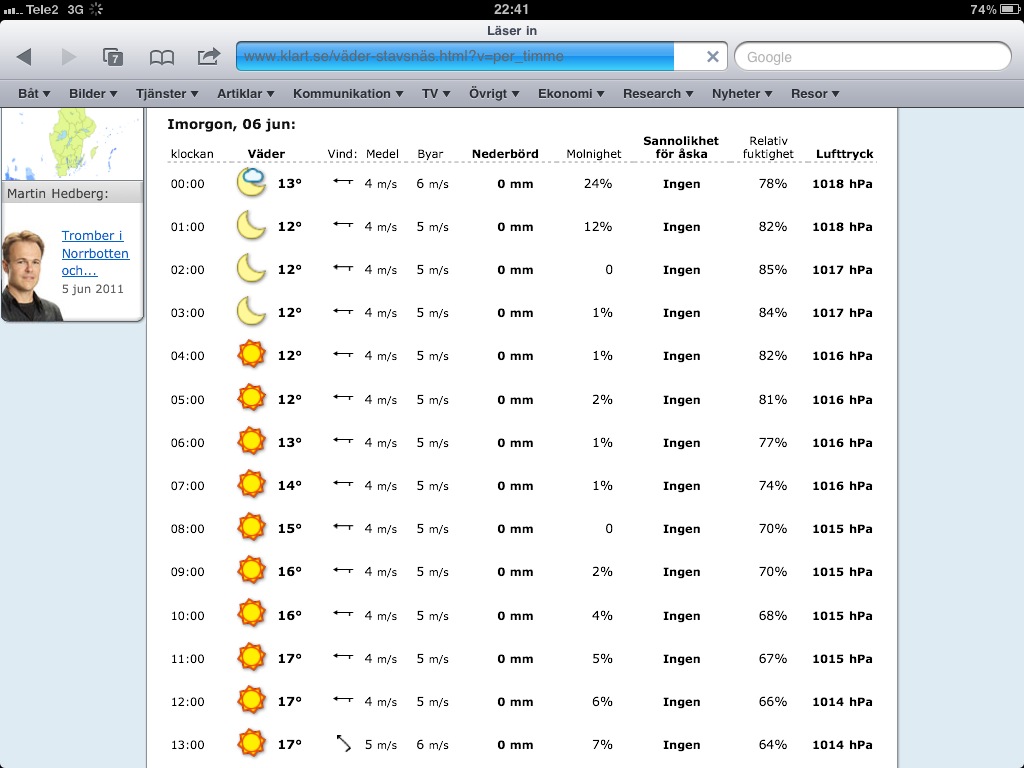Tap the 85% humidity value
Viewport: 1024px width, 768px height.
pyautogui.click(x=773, y=270)
